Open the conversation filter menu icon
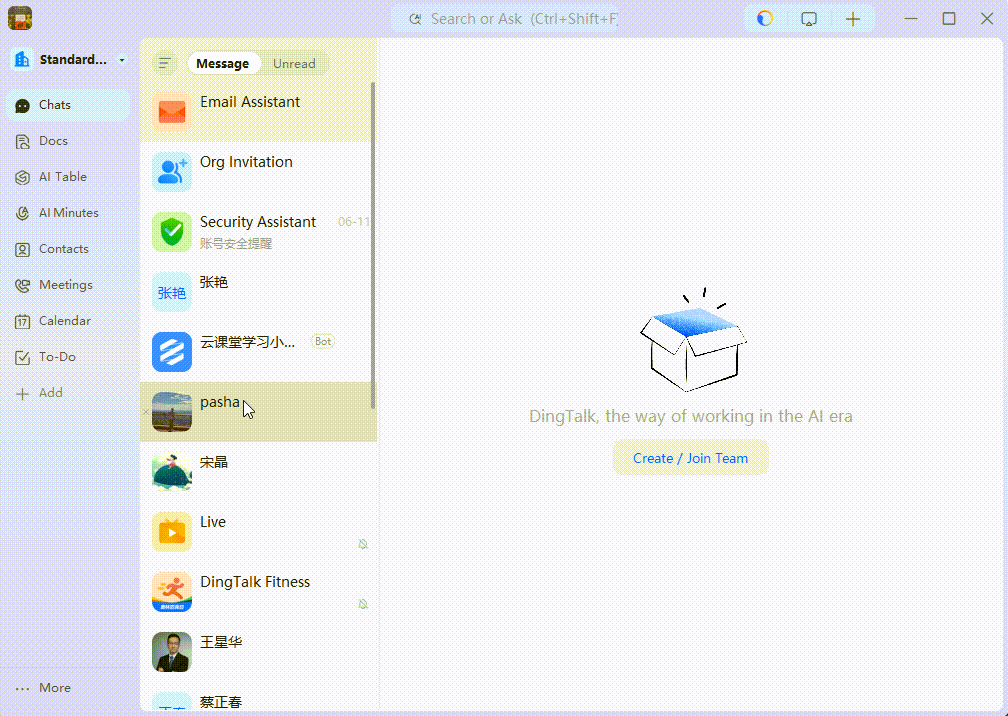Image resolution: width=1008 pixels, height=716 pixels. point(165,63)
